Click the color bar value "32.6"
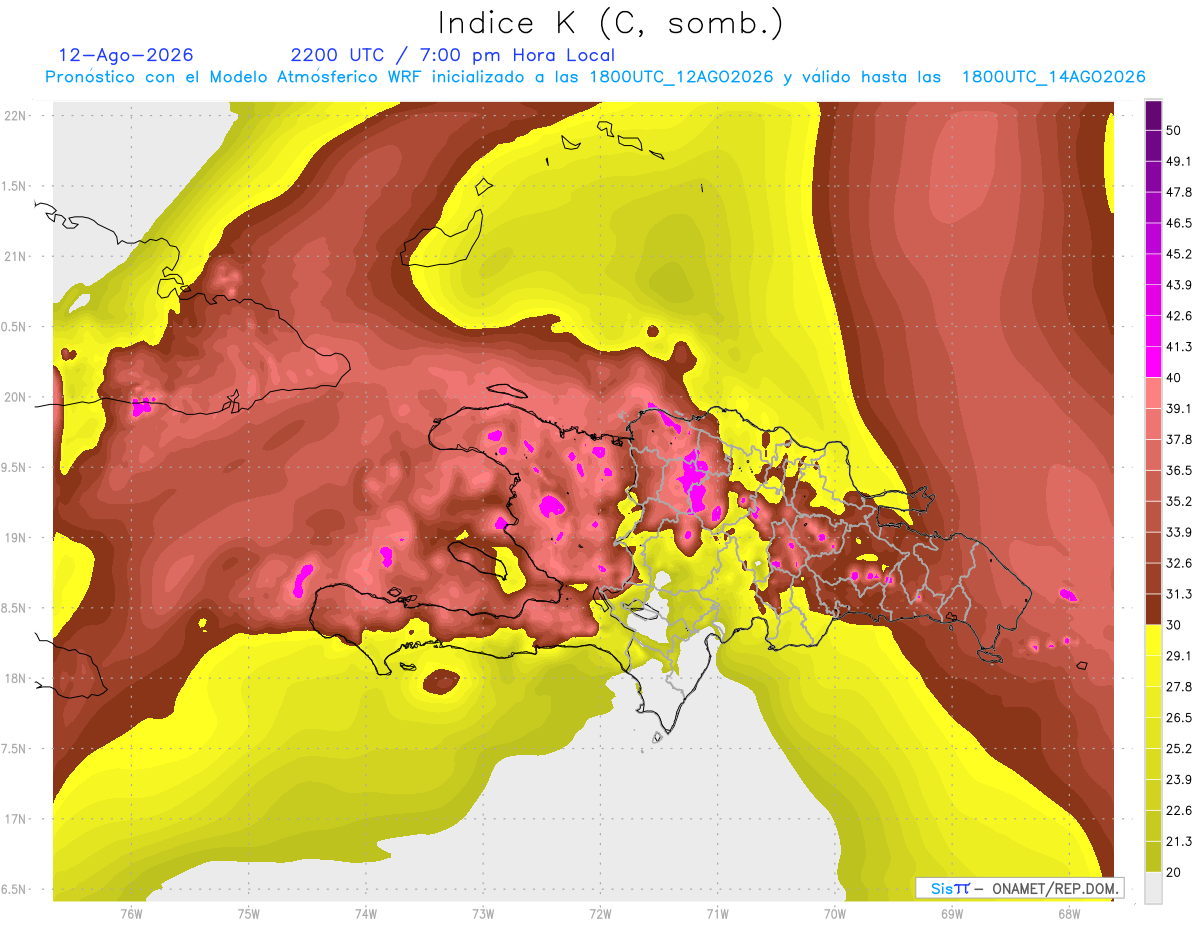 1179,563
